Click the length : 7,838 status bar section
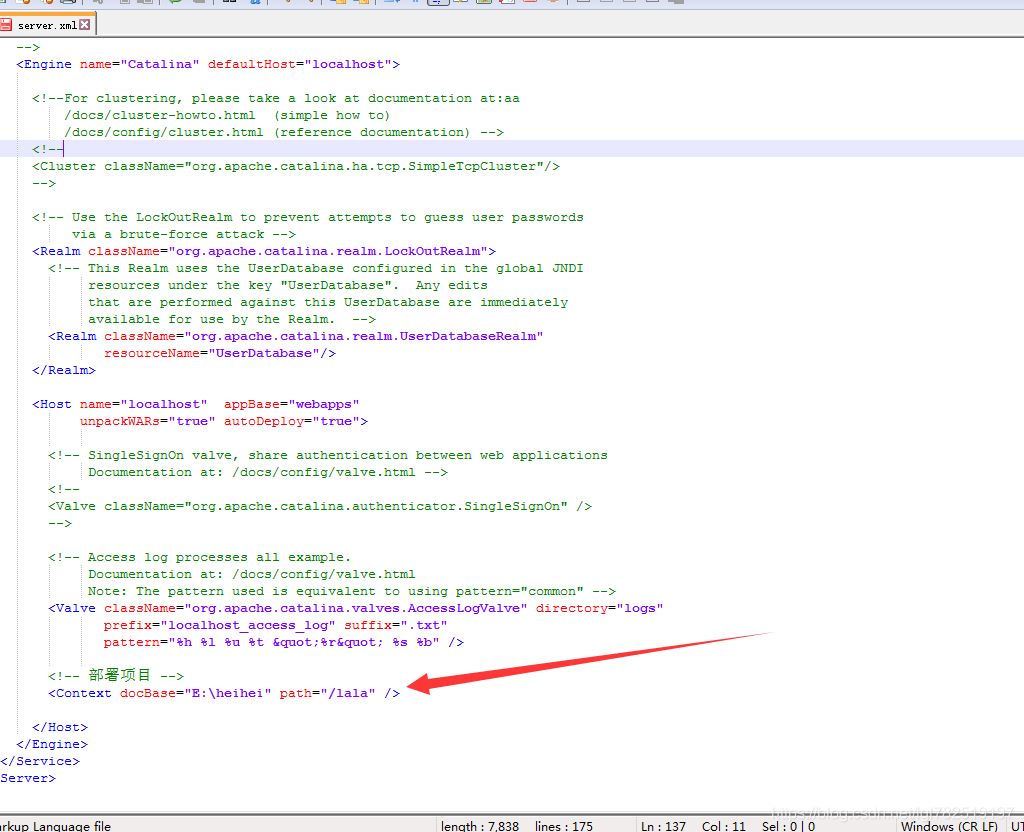1024x832 pixels. pyautogui.click(x=479, y=825)
